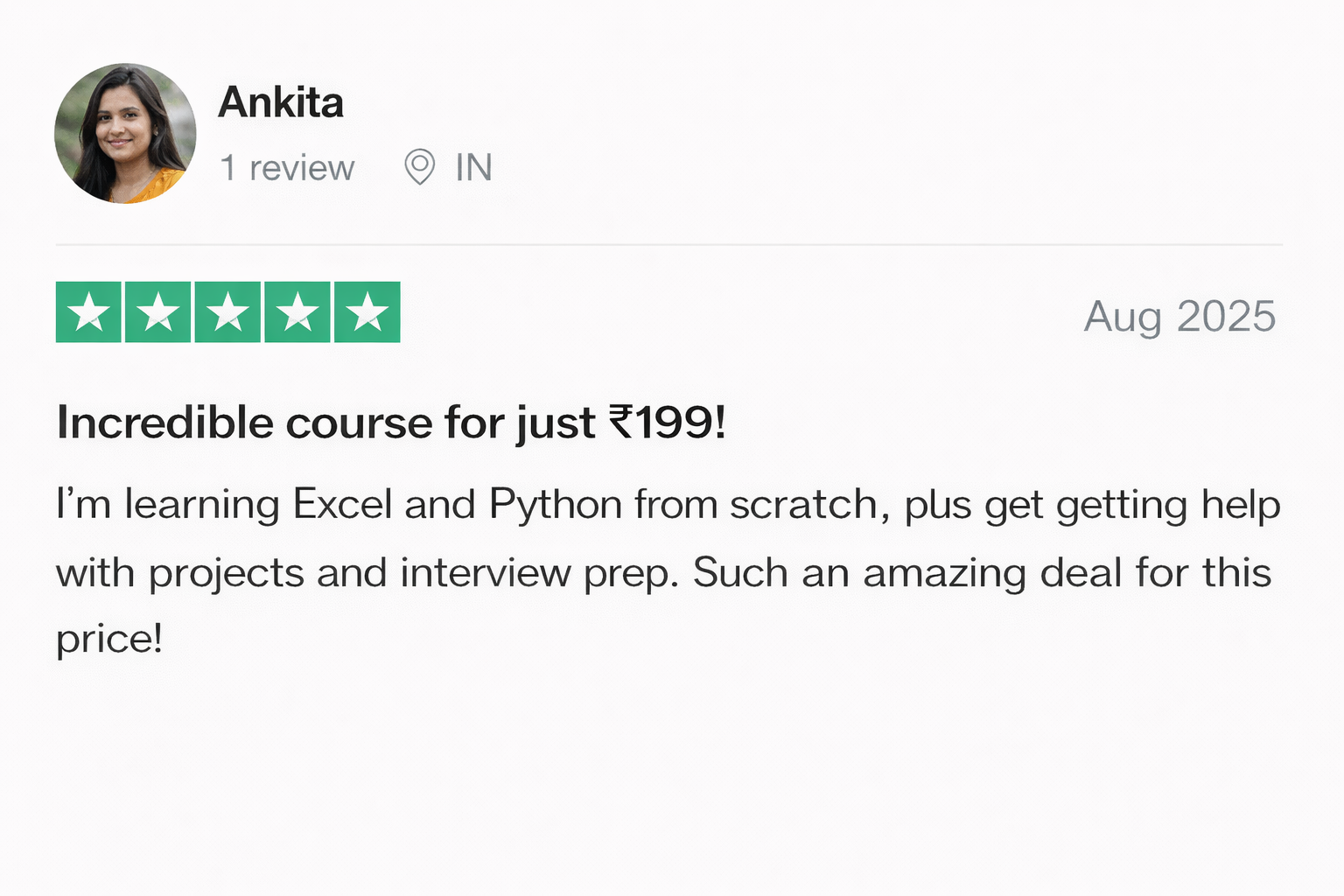This screenshot has width=1344, height=896.
Task: Click the word "Excel" in the review
Action: 342,505
